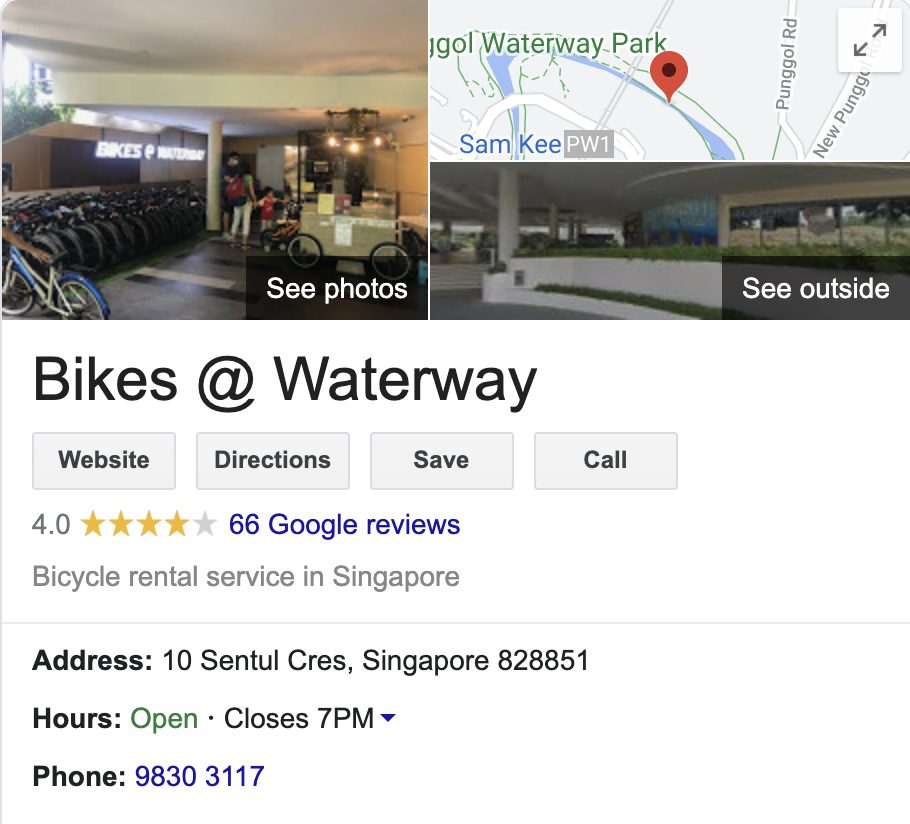
Task: Get Directions to Bikes @ Waterway
Action: click(x=273, y=461)
